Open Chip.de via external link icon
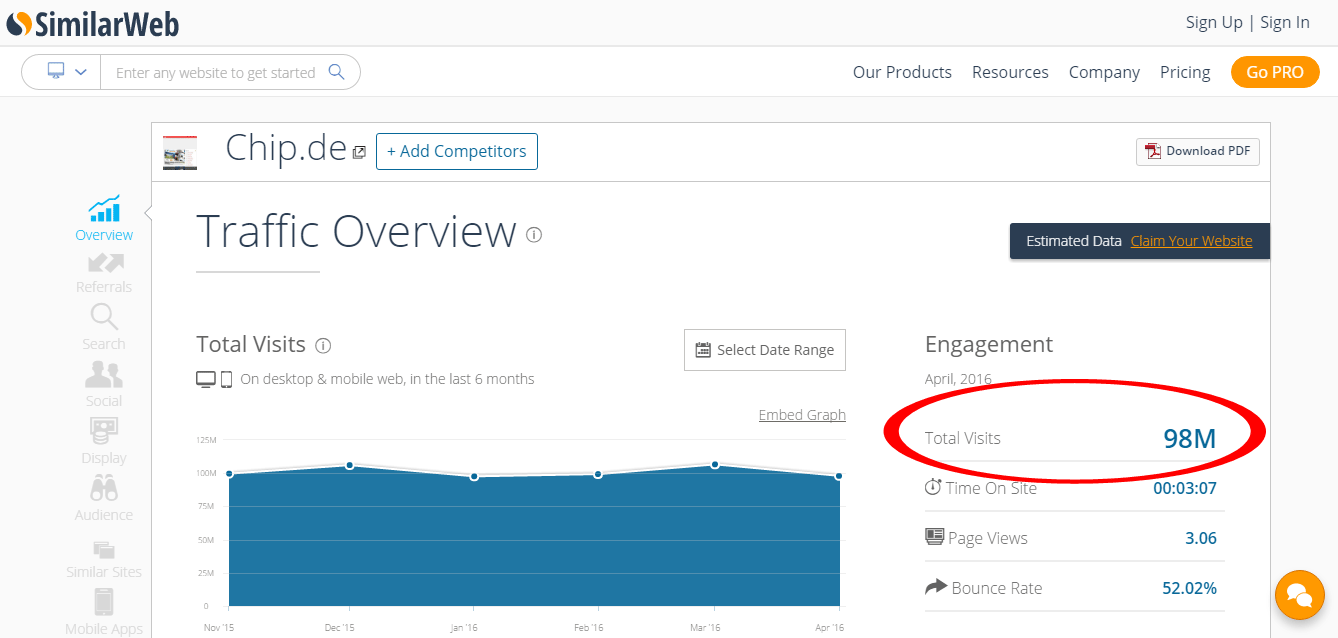This screenshot has width=1338, height=638. point(359,152)
